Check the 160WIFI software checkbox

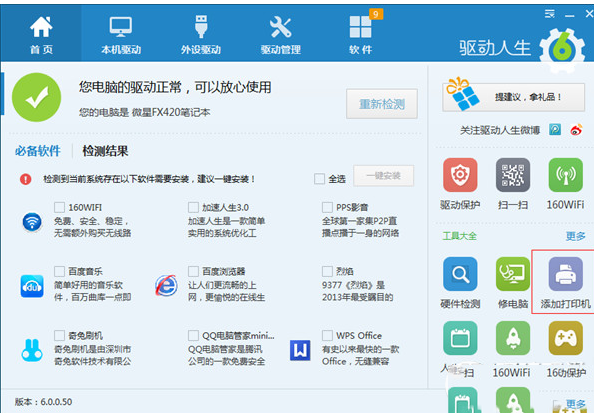[59, 207]
